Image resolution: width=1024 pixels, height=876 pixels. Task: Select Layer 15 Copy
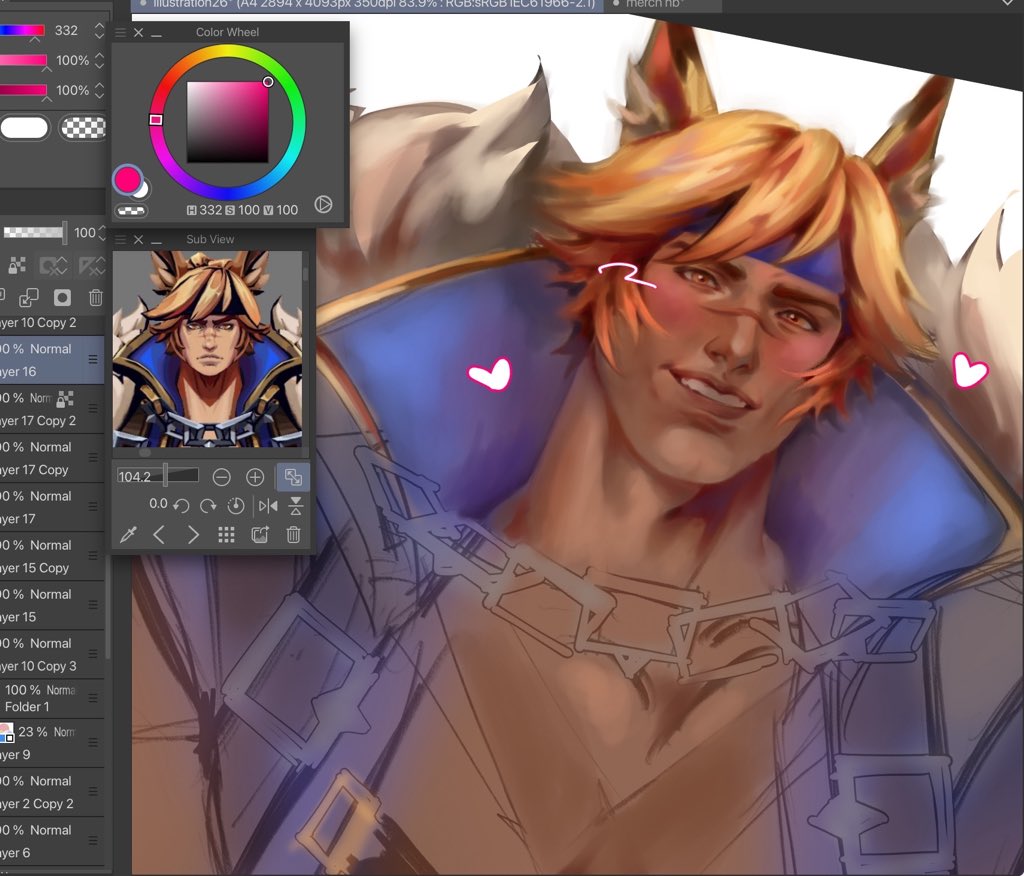click(x=52, y=556)
